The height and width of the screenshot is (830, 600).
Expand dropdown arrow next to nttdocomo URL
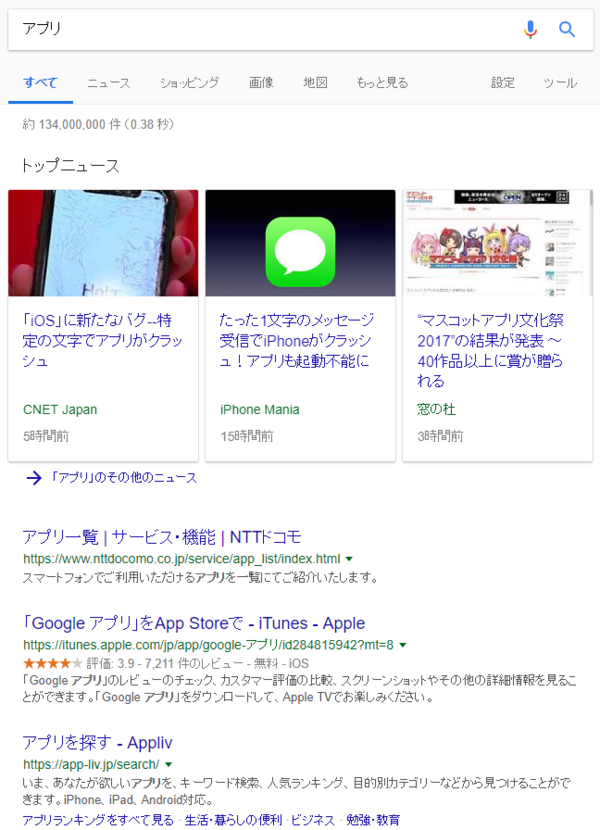click(349, 559)
